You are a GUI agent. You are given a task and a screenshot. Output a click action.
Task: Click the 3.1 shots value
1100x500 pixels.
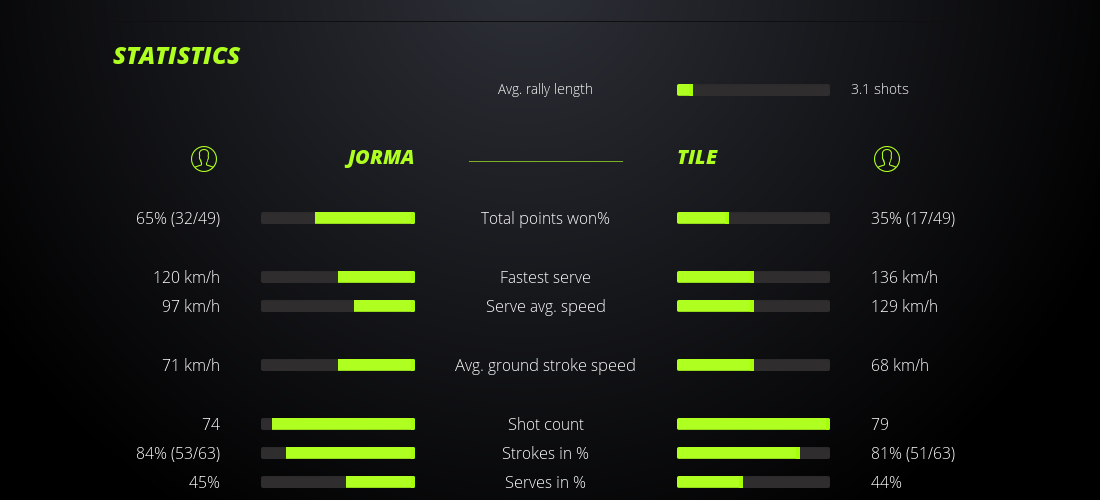pyautogui.click(x=880, y=89)
